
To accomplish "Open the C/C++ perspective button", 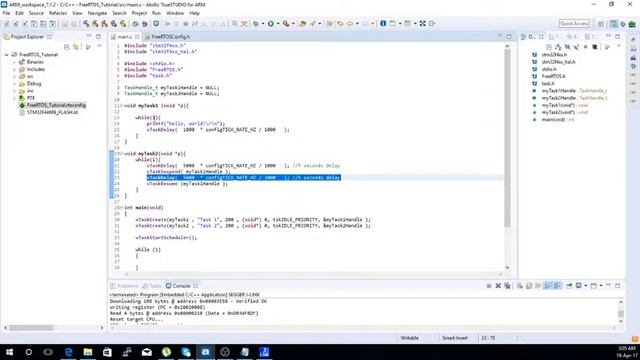I will click(613, 24).
